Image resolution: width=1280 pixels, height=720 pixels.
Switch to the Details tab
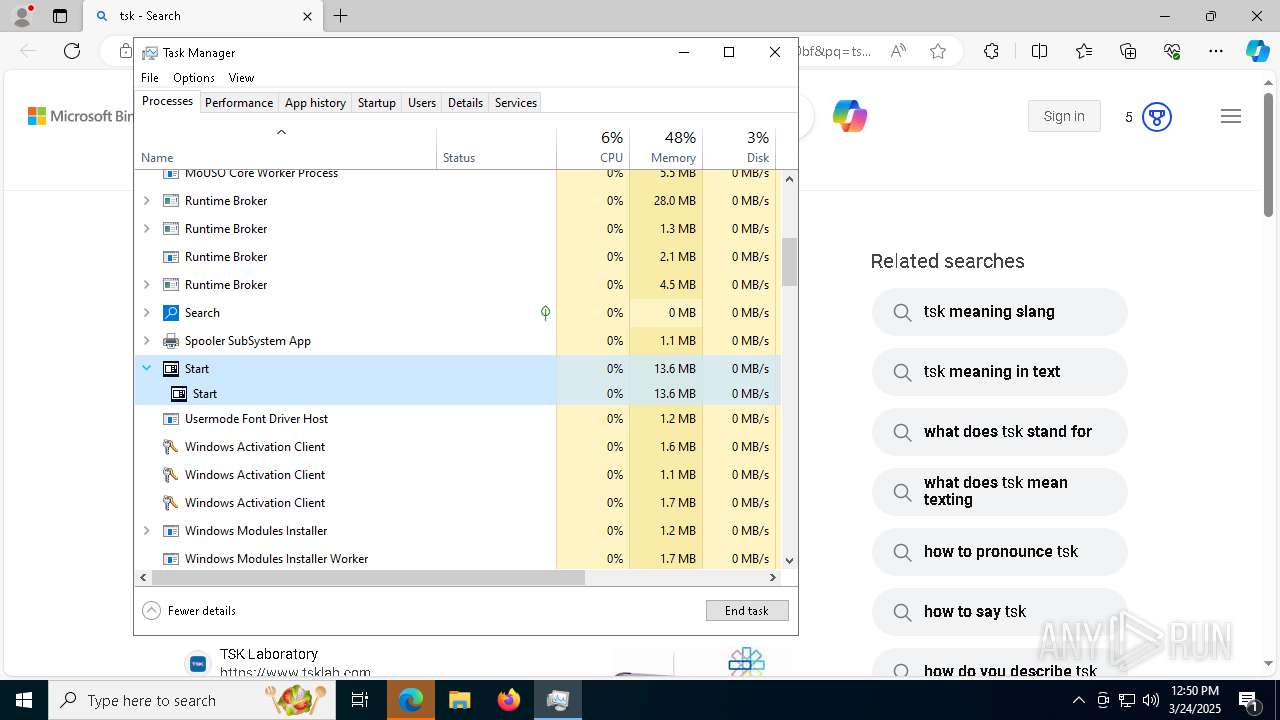465,103
